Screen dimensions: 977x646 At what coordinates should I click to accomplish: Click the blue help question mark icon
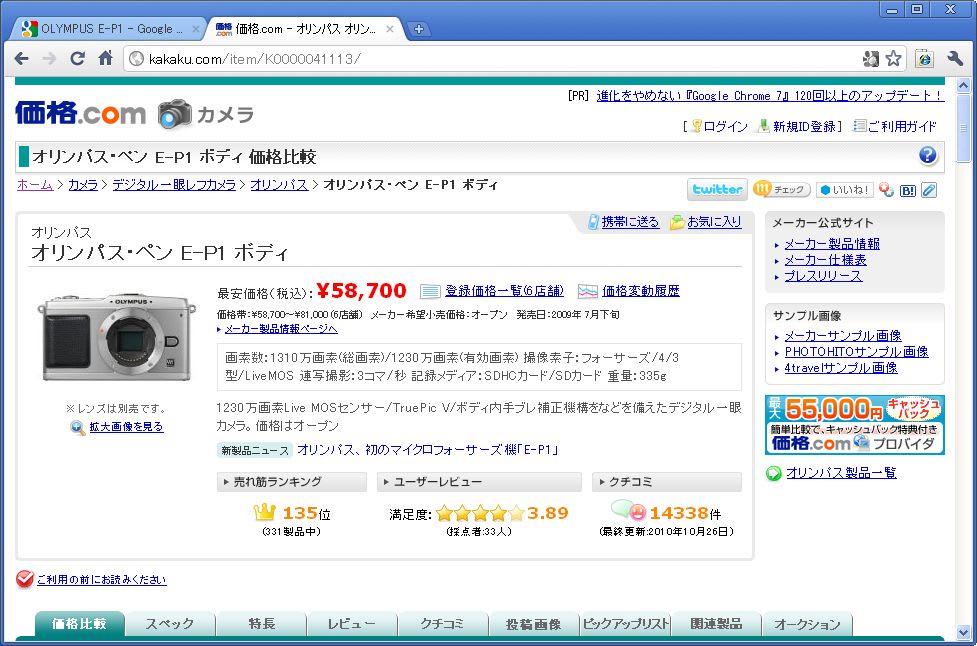[928, 155]
